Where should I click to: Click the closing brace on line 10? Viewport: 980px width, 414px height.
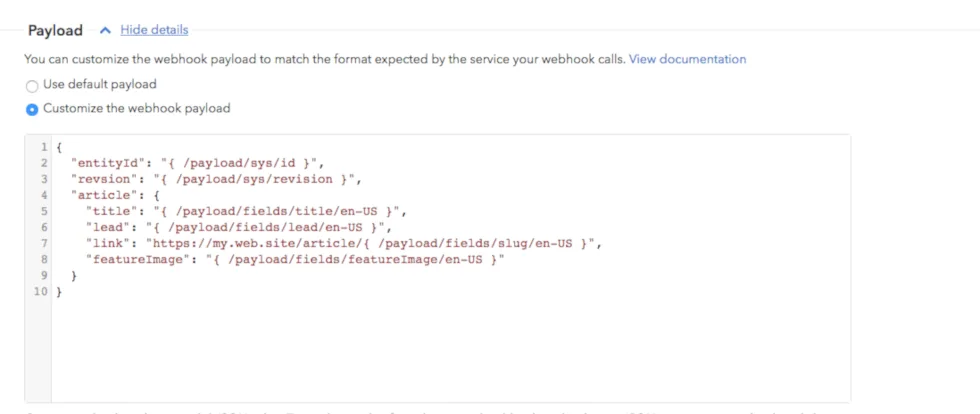coord(59,292)
